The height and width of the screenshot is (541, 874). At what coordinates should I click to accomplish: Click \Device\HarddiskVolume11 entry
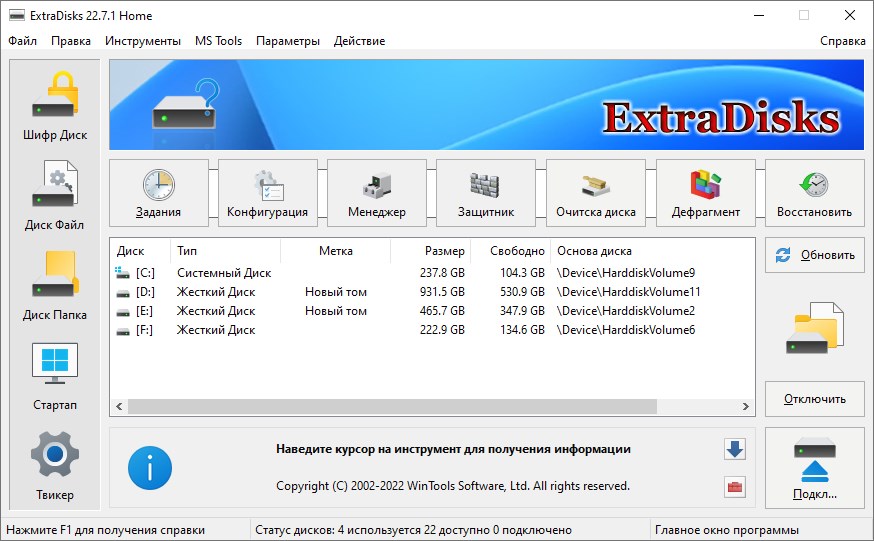[x=628, y=292]
